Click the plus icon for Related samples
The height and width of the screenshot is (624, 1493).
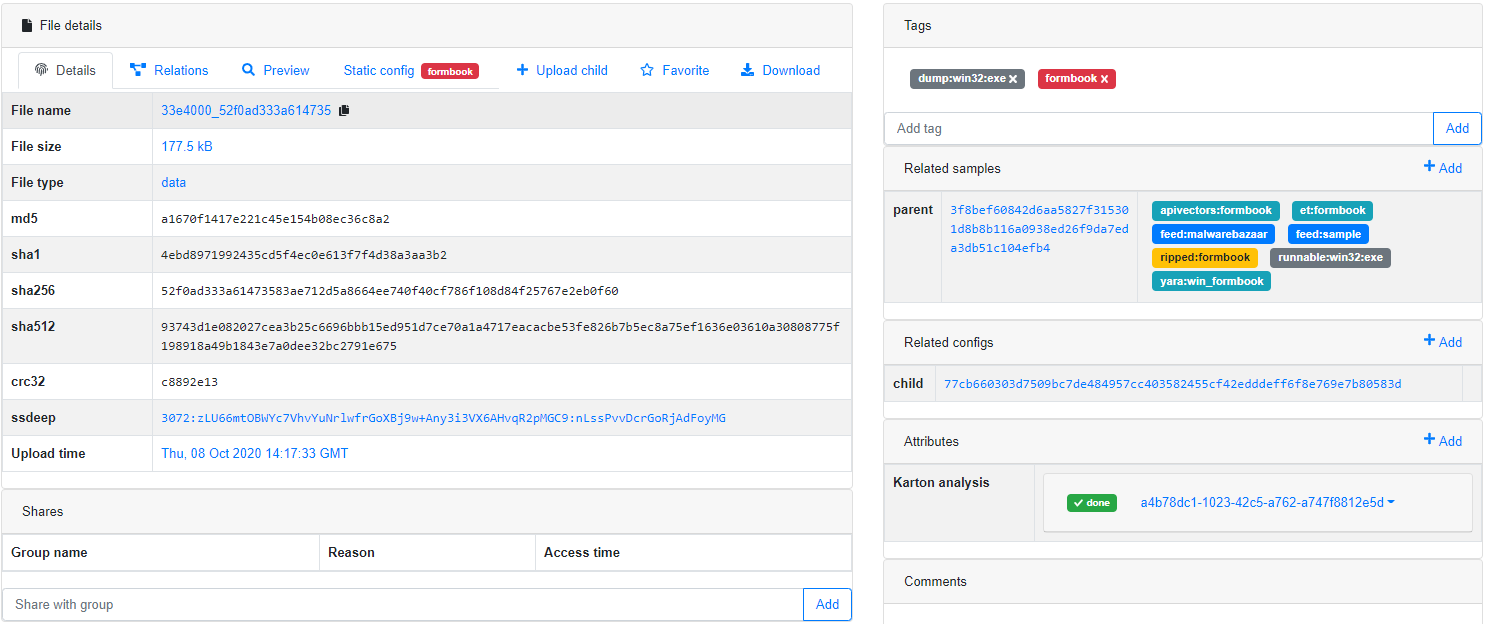click(x=1430, y=167)
